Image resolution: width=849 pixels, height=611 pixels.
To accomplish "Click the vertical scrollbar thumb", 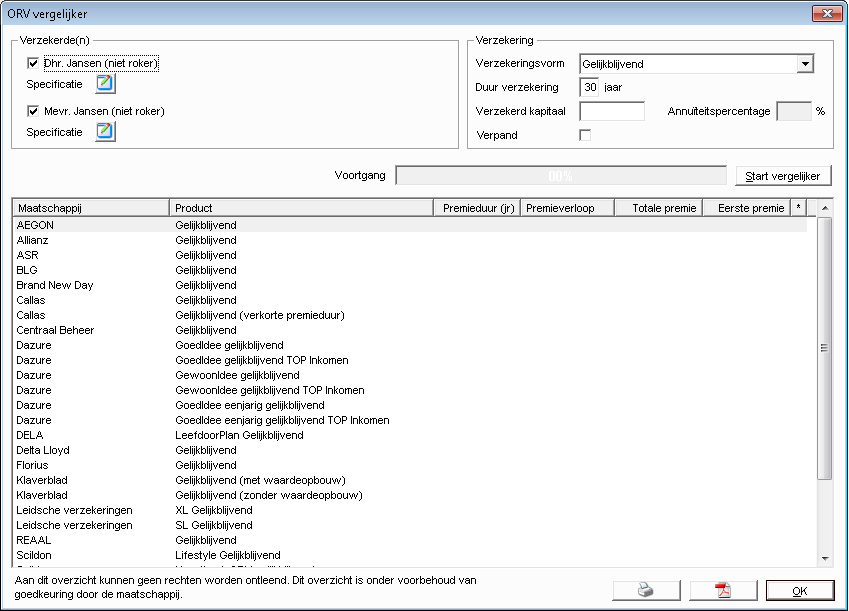I will [x=825, y=348].
